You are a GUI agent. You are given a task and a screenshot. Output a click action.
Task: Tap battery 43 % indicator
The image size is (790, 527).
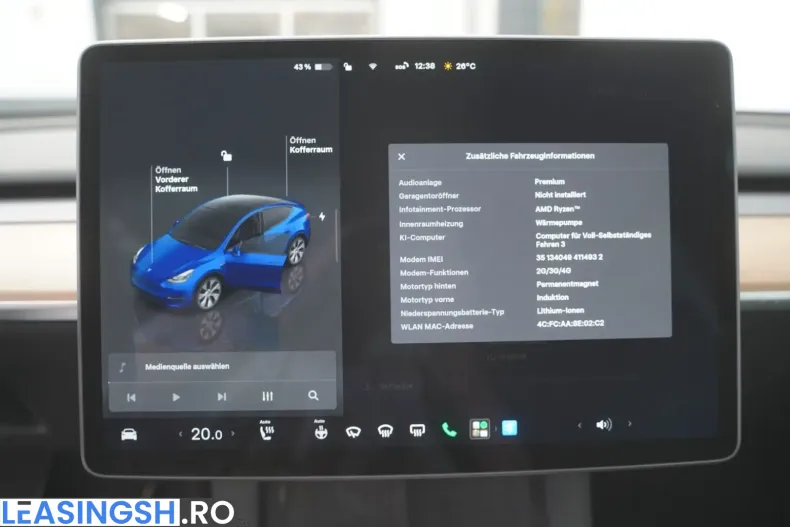[x=312, y=67]
